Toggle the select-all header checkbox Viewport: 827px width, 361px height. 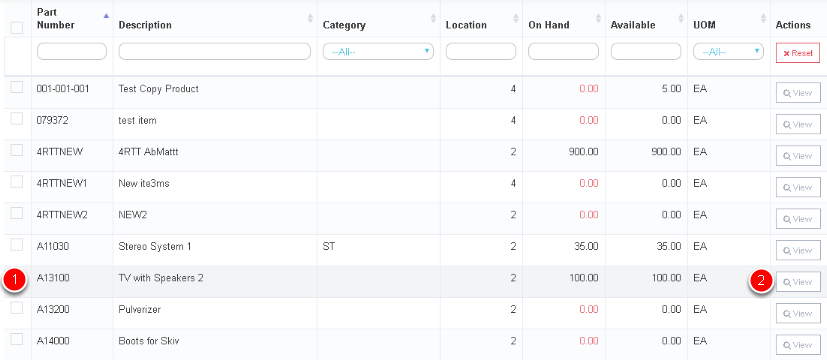coord(17,27)
